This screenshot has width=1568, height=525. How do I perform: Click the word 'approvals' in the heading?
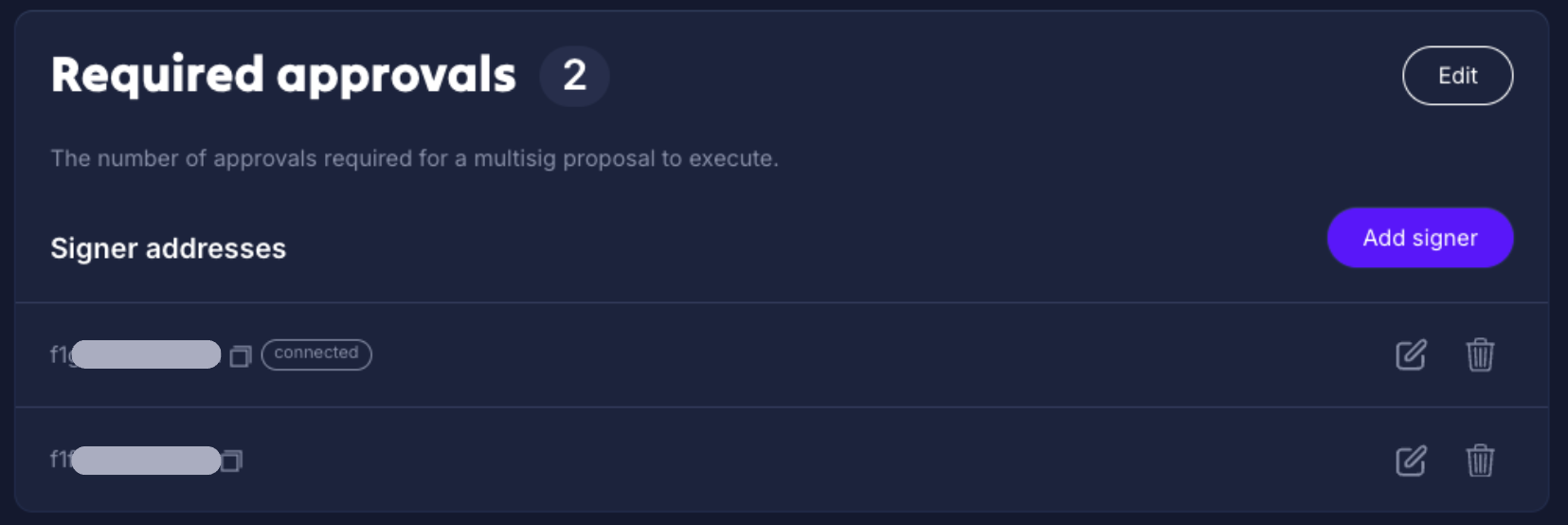pyautogui.click(x=396, y=76)
